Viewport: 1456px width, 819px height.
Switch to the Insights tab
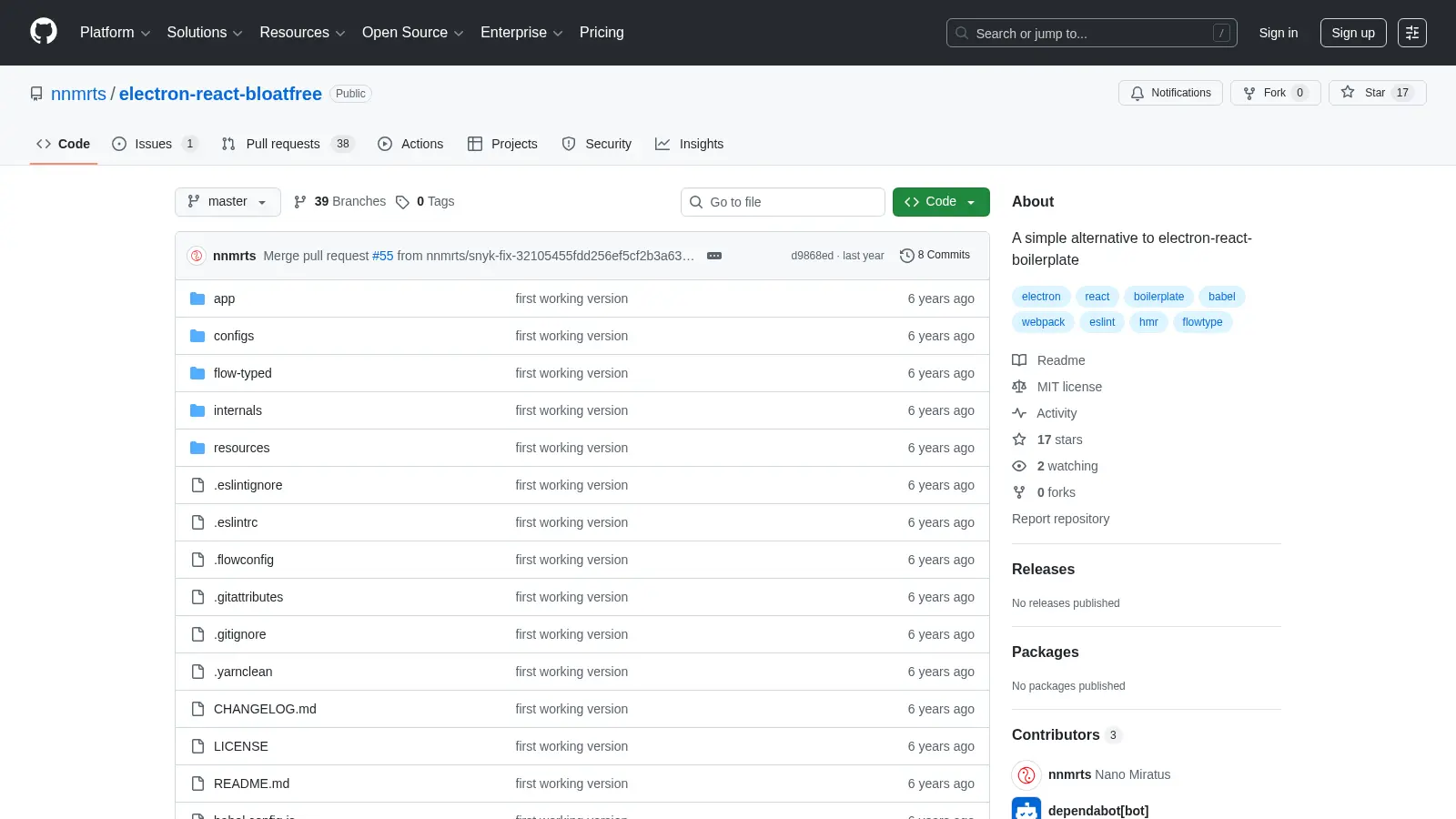coord(690,144)
